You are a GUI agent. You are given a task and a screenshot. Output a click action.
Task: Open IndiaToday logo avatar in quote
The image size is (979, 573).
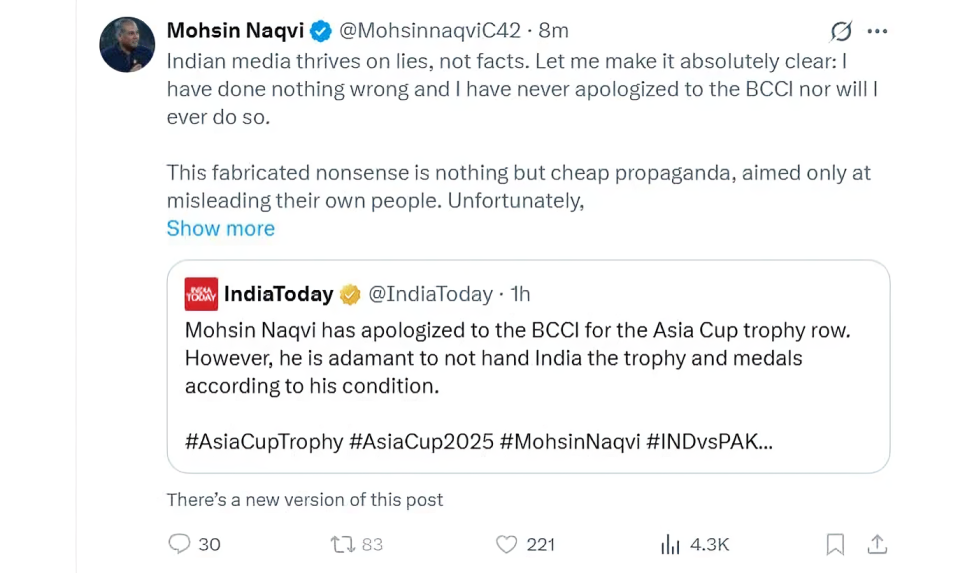[x=201, y=294]
